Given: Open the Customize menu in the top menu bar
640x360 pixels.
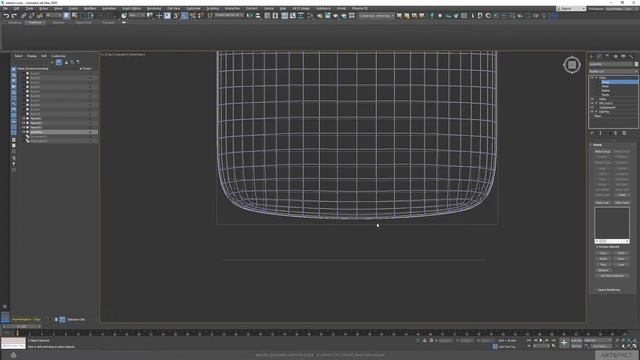Looking at the screenshot, I should coord(193,8).
